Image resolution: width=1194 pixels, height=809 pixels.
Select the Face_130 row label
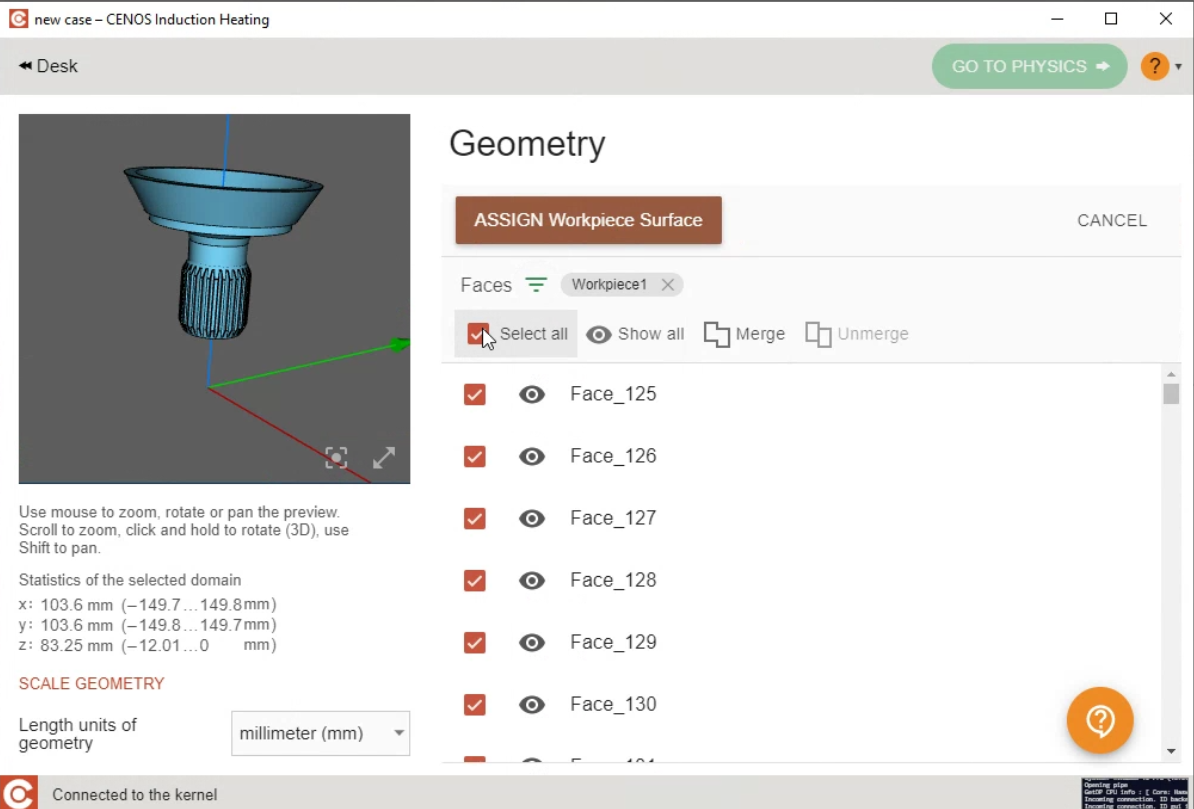[613, 704]
